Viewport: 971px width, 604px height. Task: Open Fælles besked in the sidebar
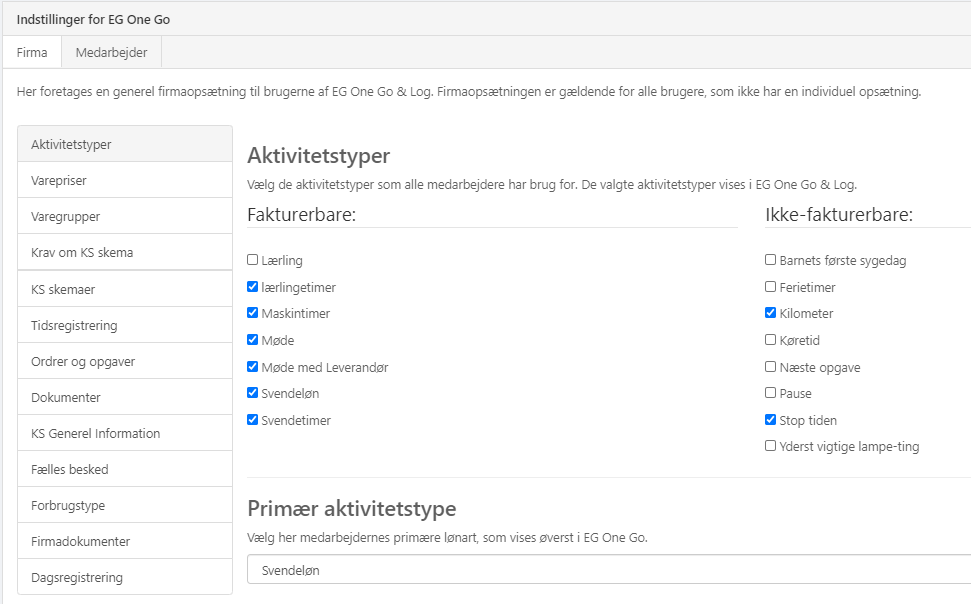tap(69, 469)
